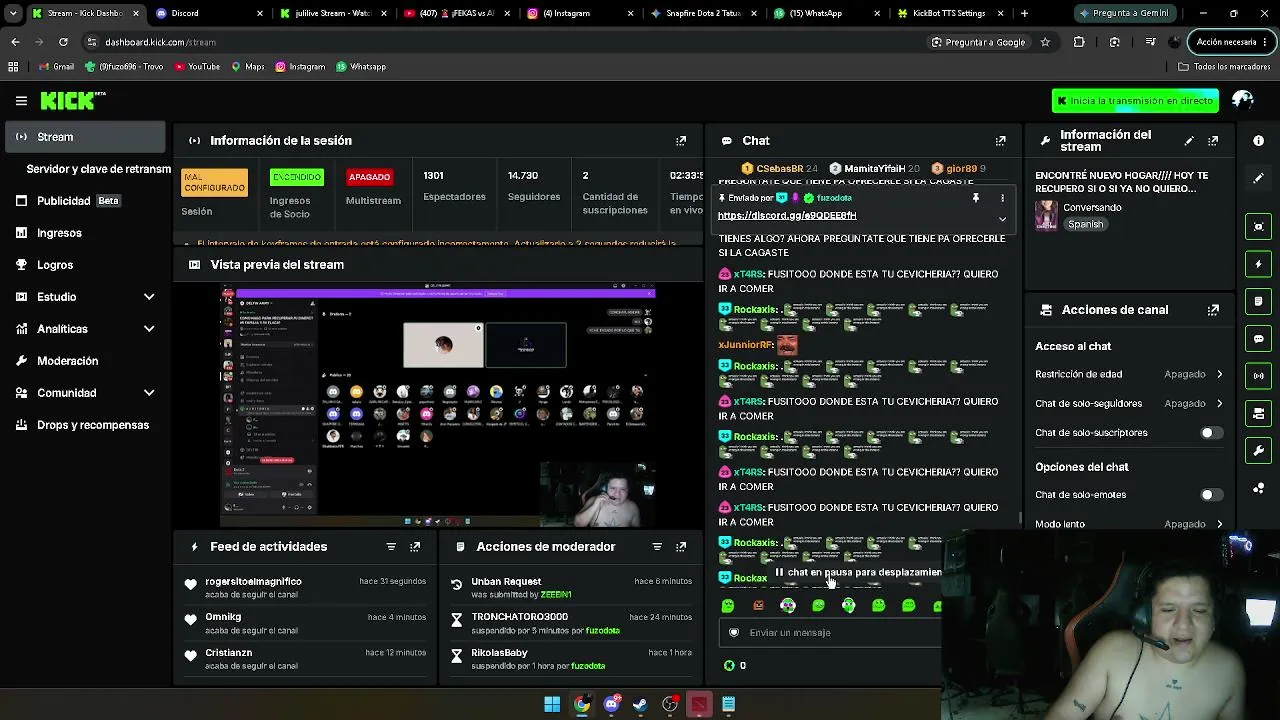Open filter for Acciones de moderador
1280x720 pixels.
(x=657, y=547)
